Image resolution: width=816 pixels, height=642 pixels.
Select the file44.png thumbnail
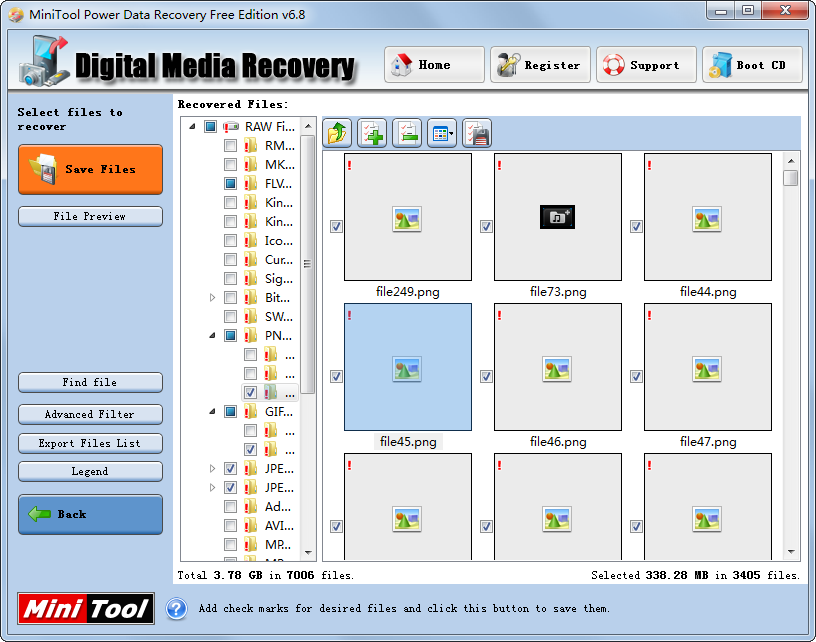tap(708, 217)
